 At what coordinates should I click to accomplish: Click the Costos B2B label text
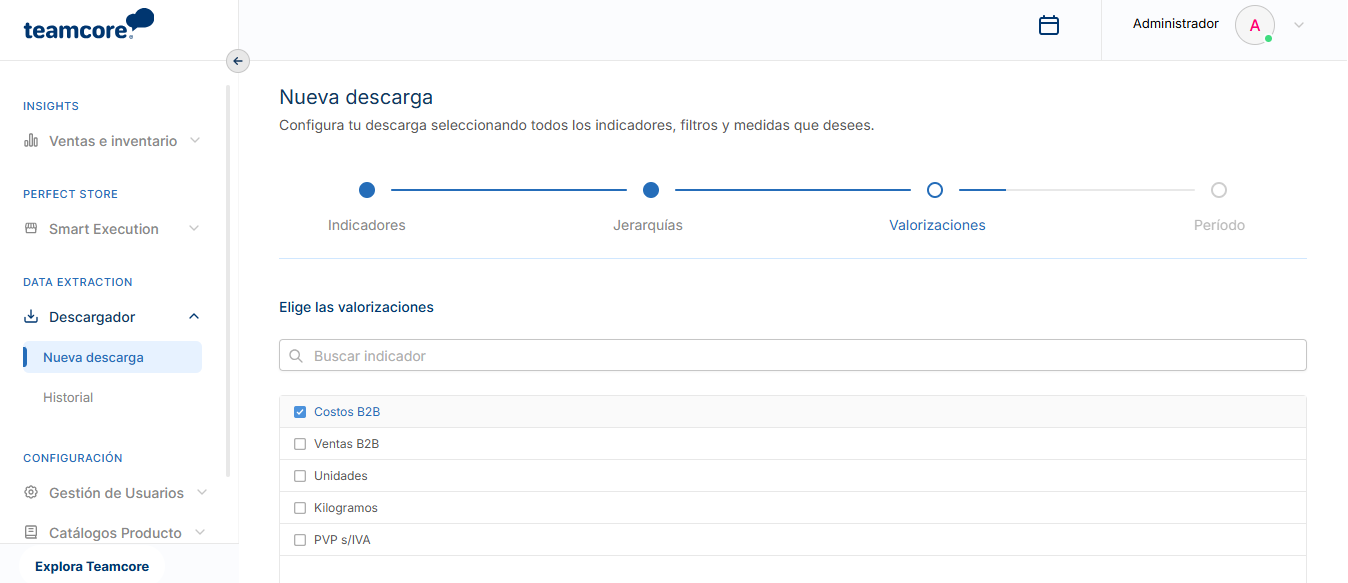coord(347,412)
